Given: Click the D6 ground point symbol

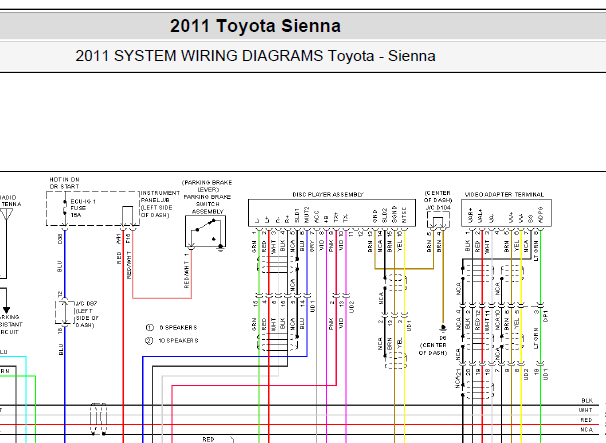Looking at the screenshot, I should (x=443, y=328).
